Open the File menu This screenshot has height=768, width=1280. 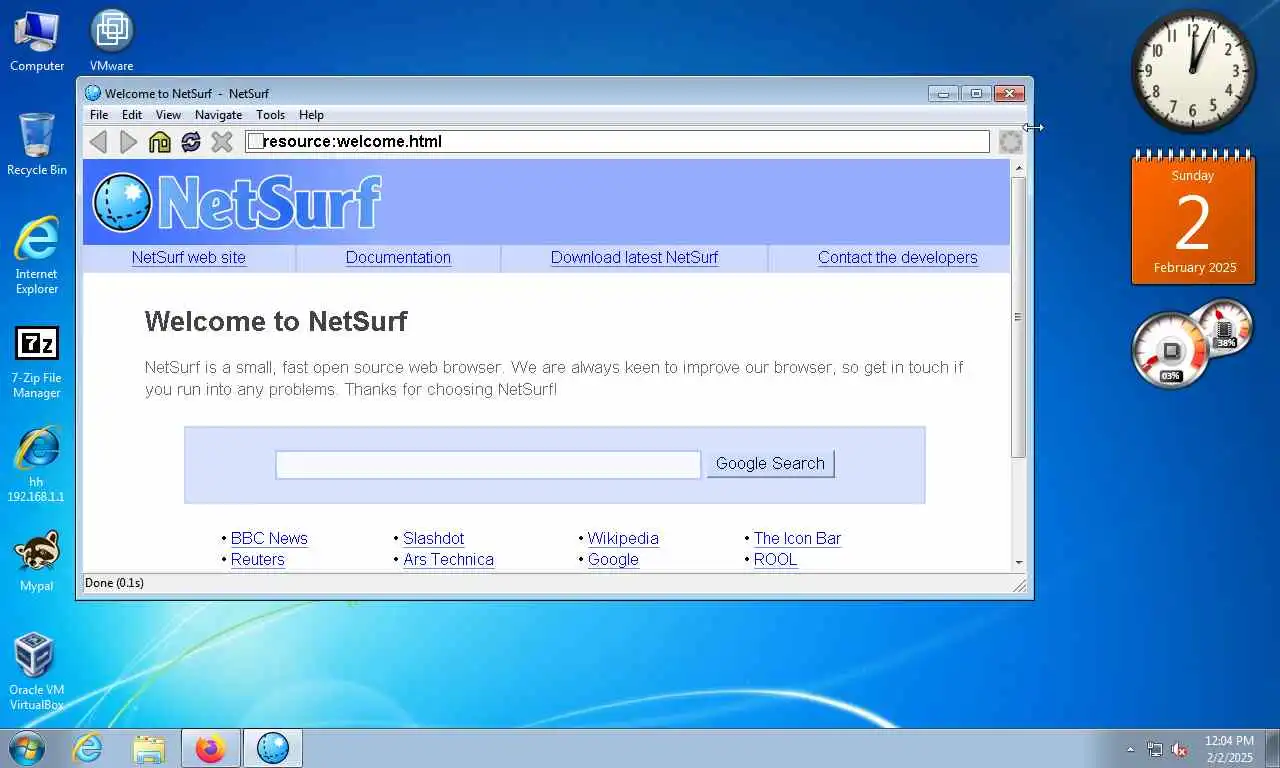point(99,115)
